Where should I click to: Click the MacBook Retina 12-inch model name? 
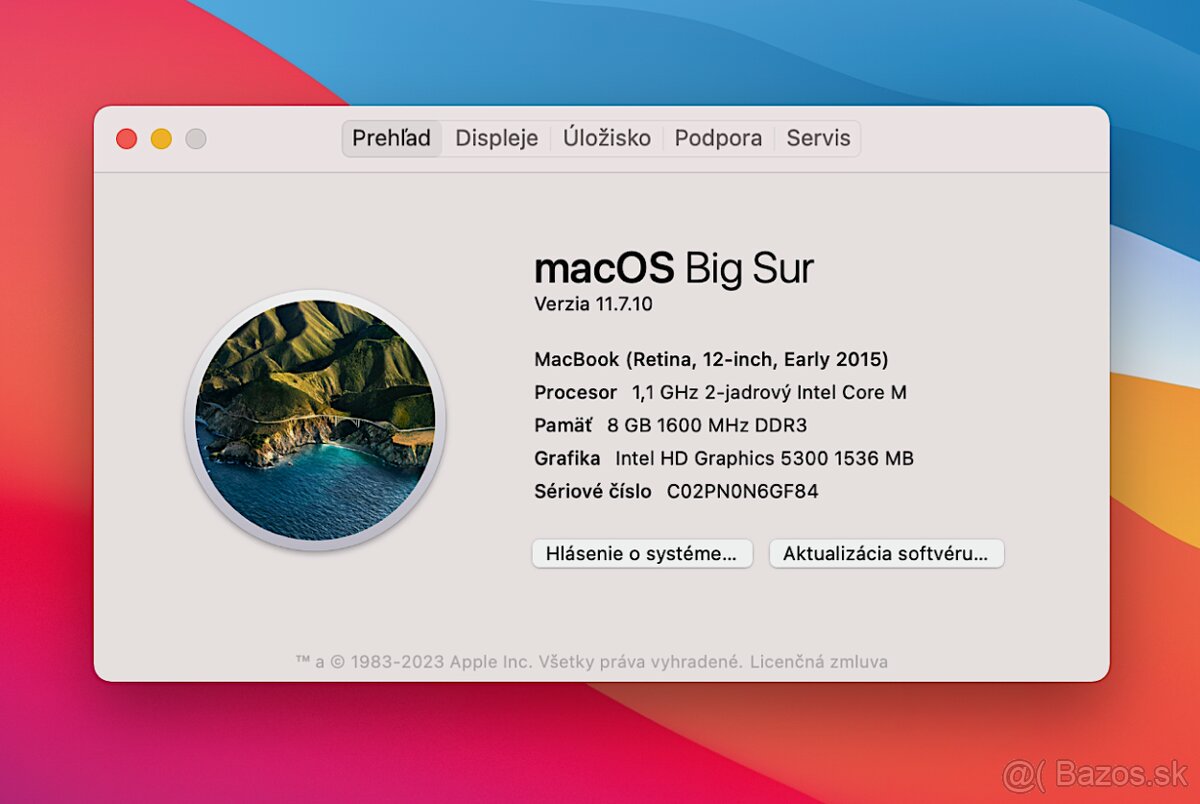[x=712, y=359]
